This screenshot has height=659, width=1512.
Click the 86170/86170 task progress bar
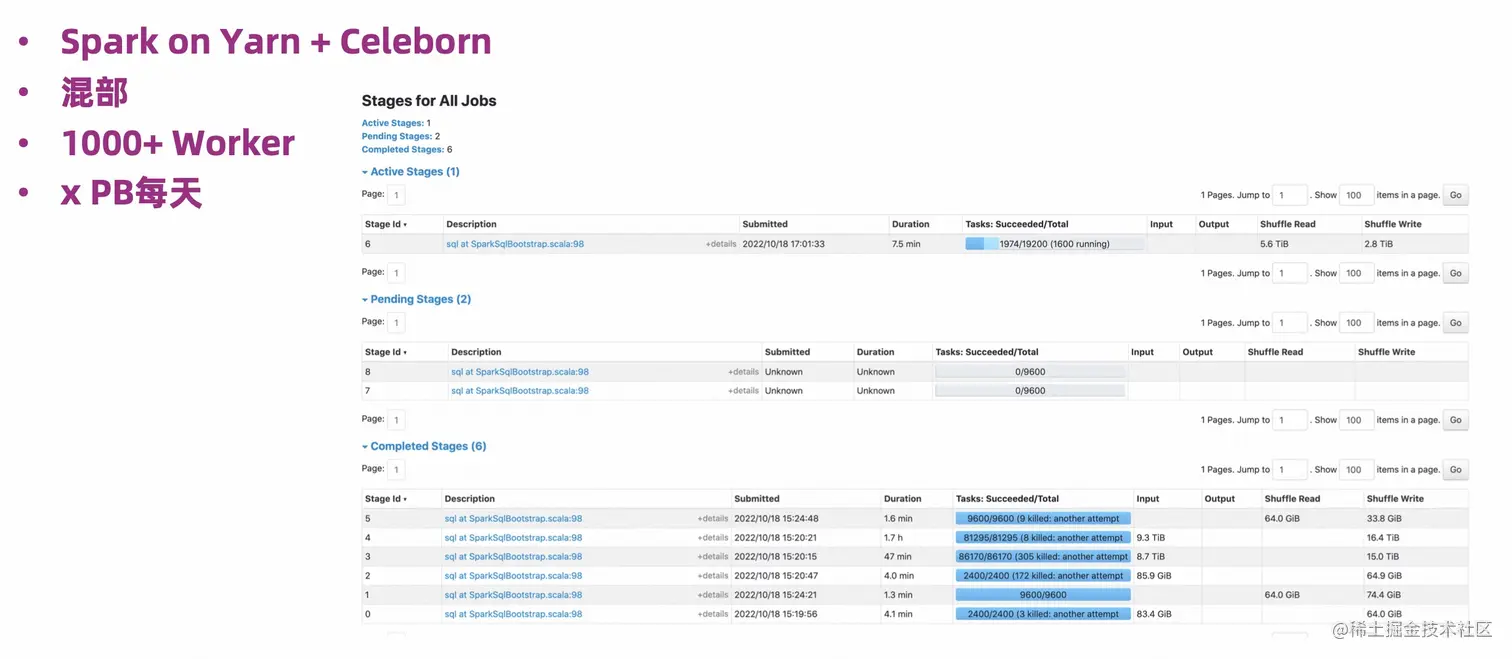pos(1043,557)
